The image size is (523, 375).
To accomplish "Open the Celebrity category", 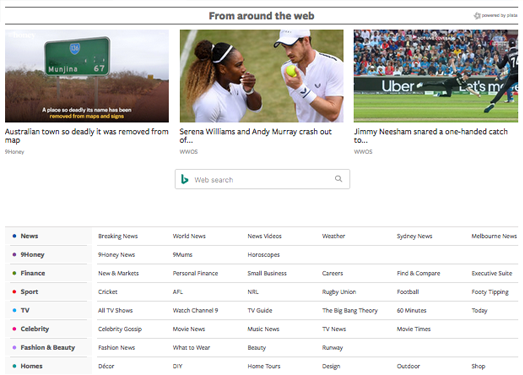I will tap(35, 329).
